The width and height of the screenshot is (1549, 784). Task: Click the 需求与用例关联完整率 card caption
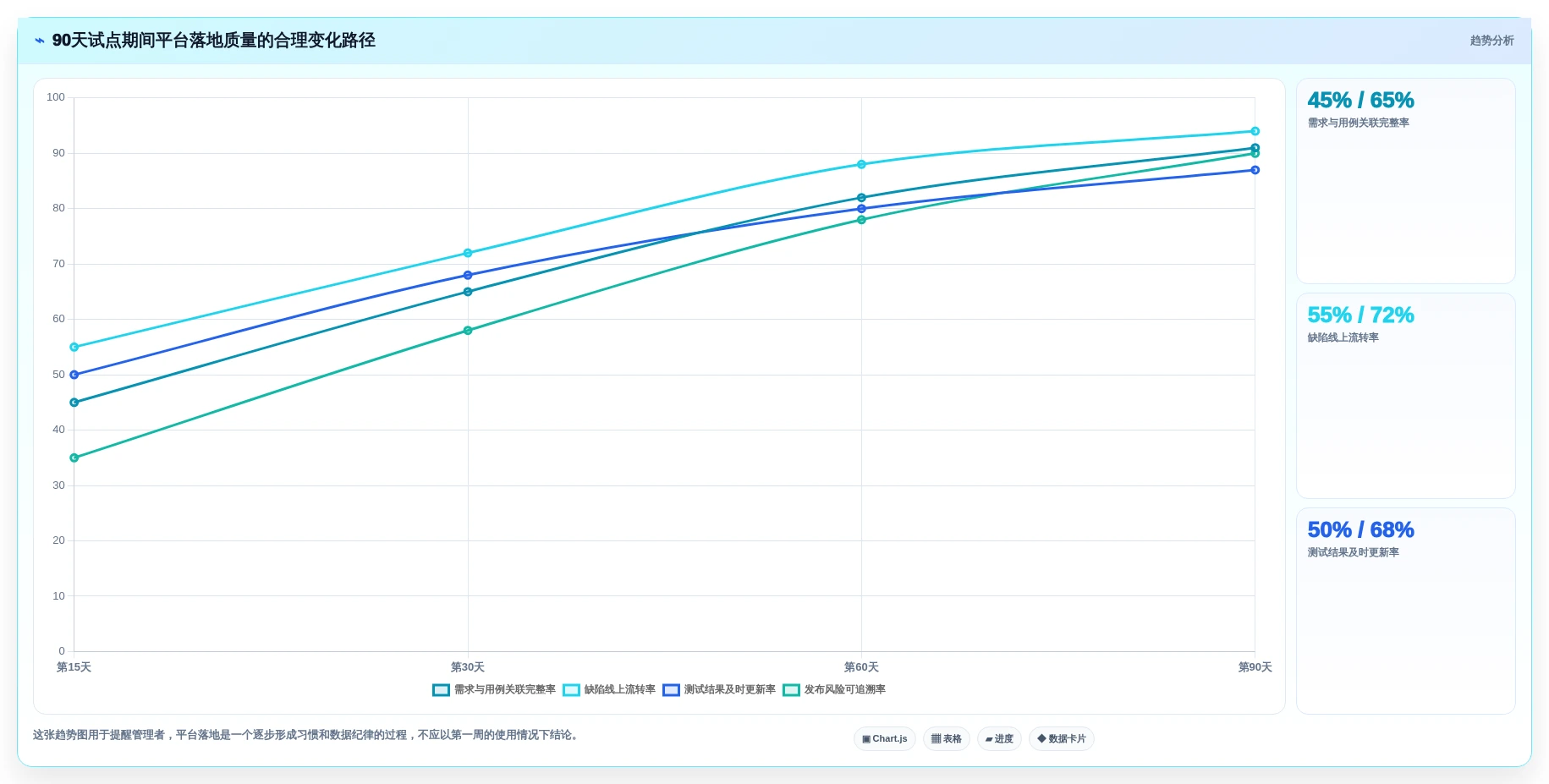tap(1358, 123)
